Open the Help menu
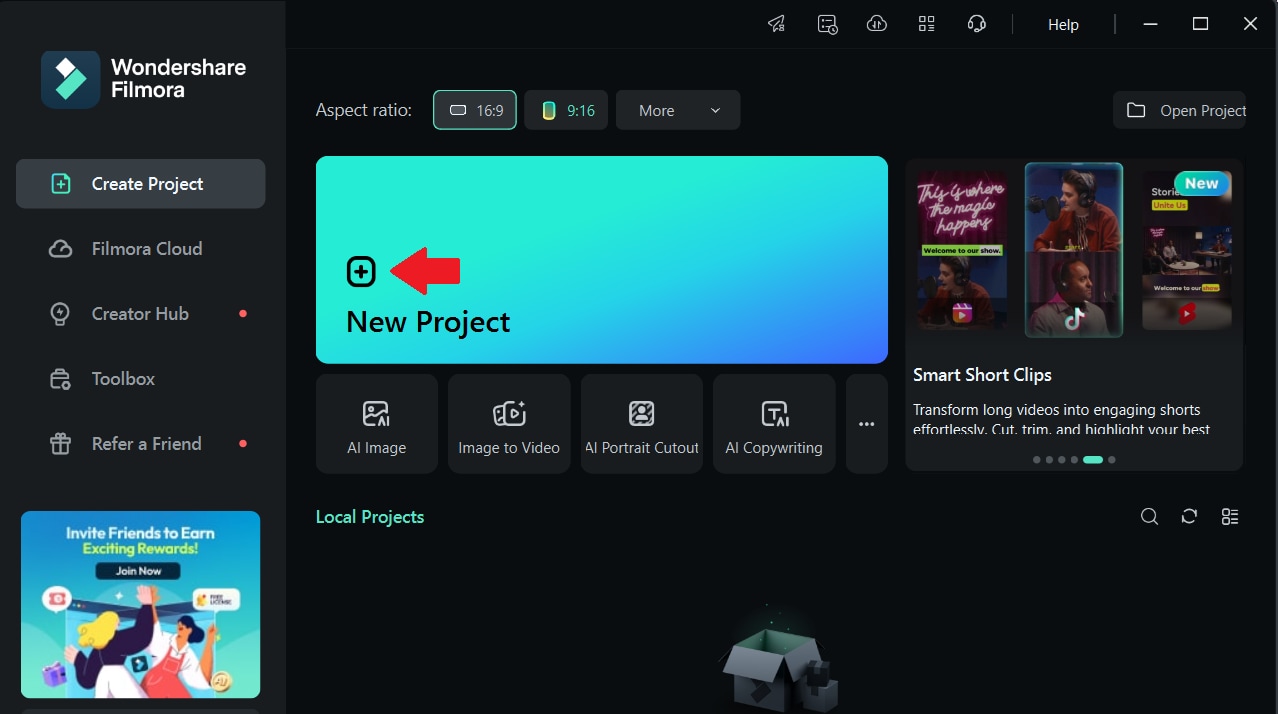The image size is (1278, 714). [x=1063, y=25]
